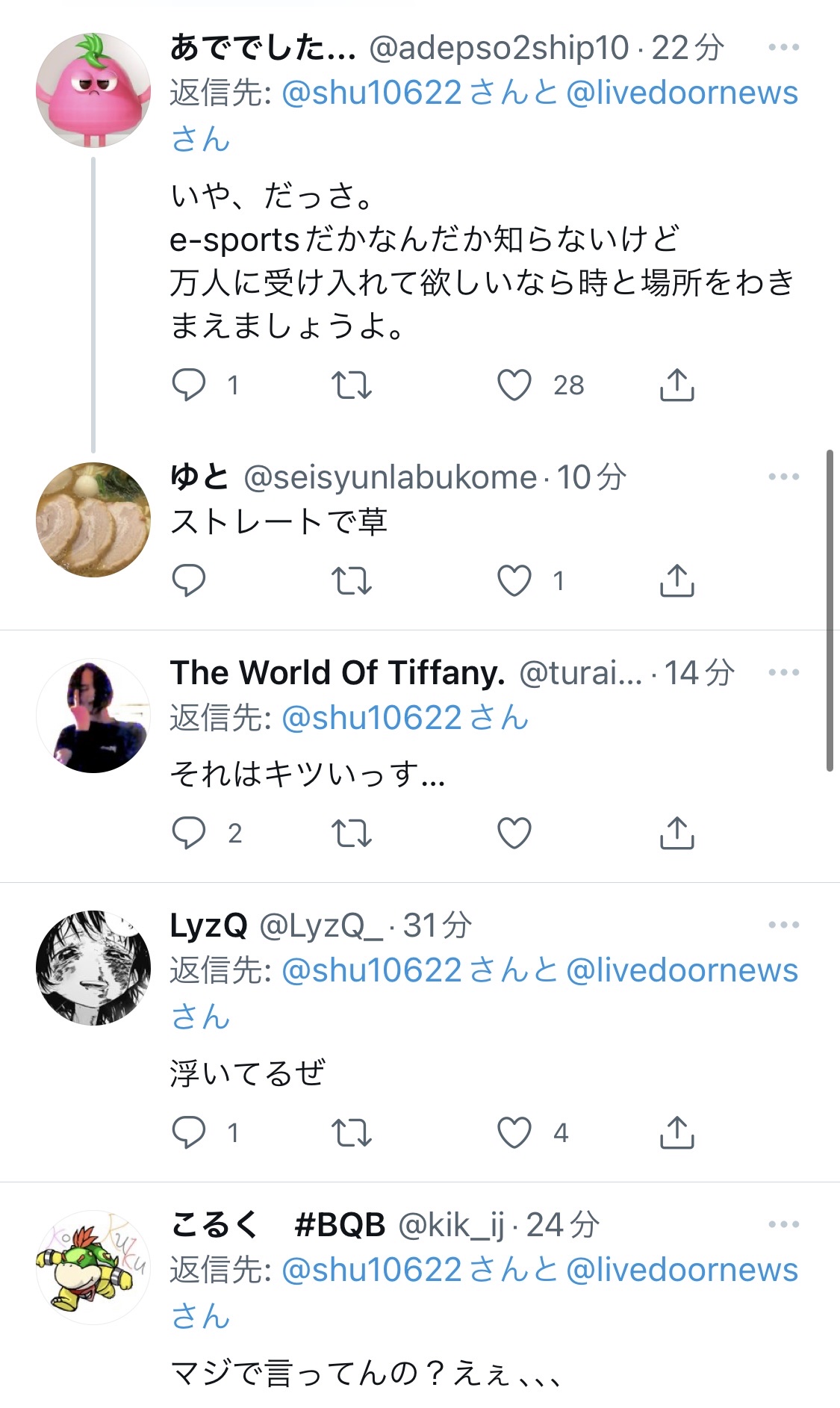Open more options for adepso2ship10 tweet
This screenshot has width=840, height=1408.
coord(783,48)
